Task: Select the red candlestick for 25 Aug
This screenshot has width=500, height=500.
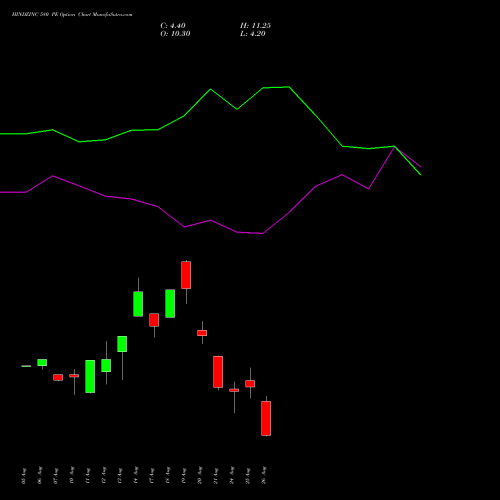Action: coord(250,384)
